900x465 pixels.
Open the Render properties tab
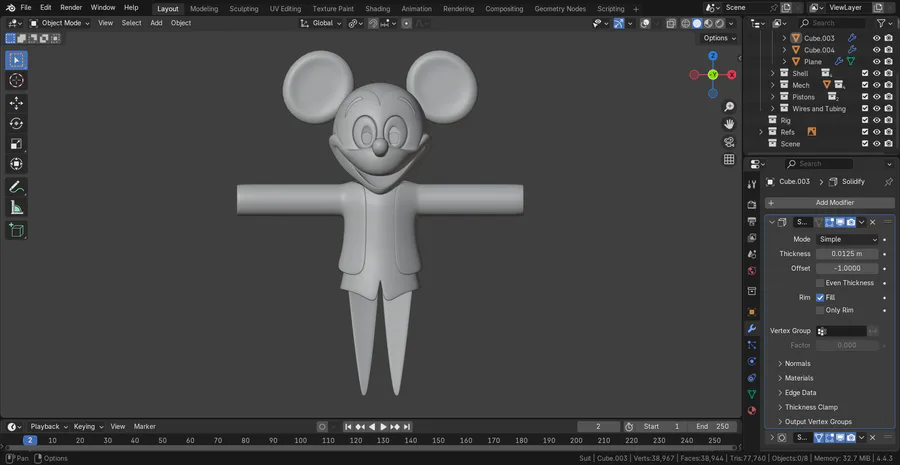coord(751,205)
